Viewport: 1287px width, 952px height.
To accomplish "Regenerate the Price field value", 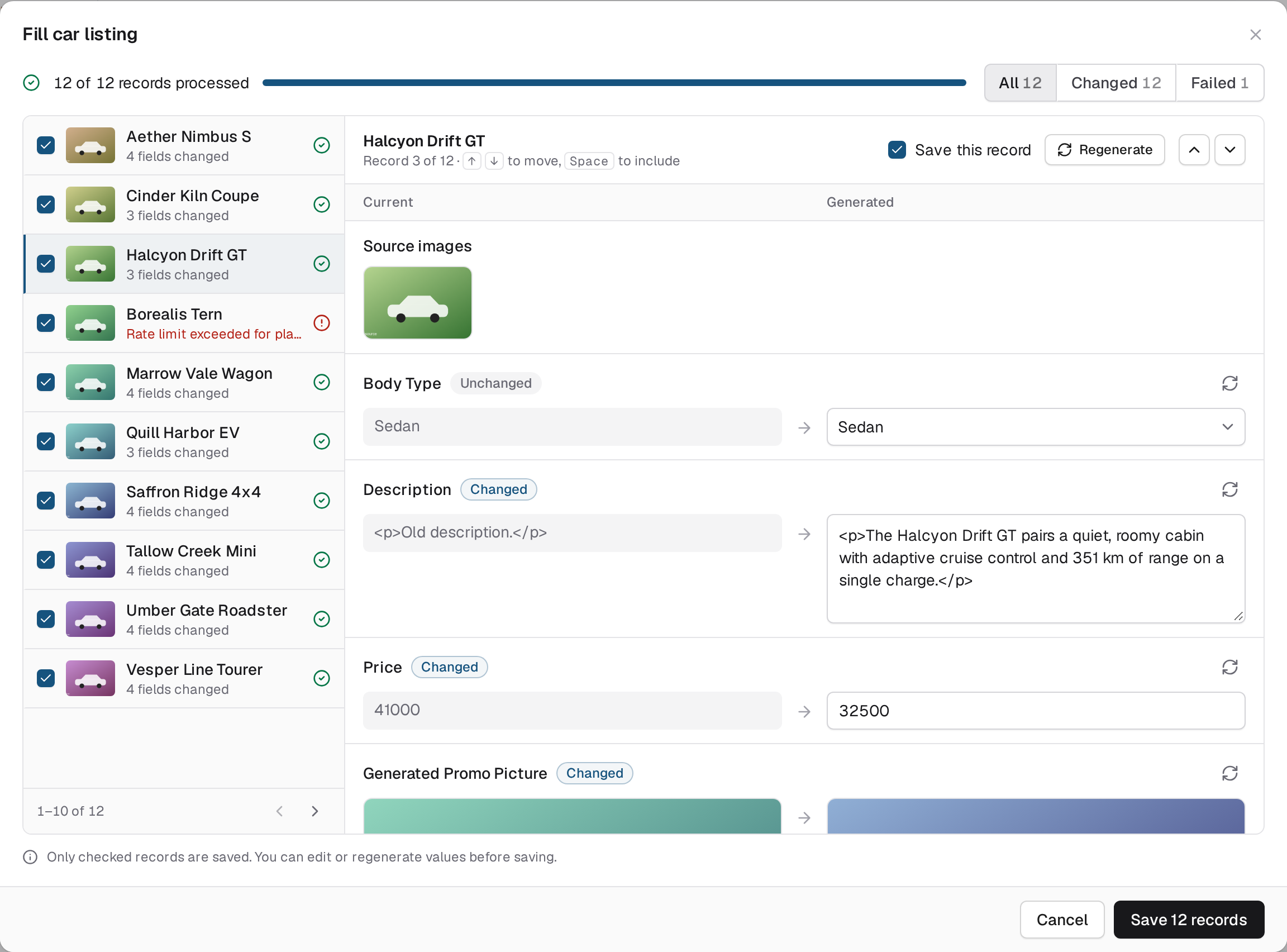I will pyautogui.click(x=1229, y=667).
